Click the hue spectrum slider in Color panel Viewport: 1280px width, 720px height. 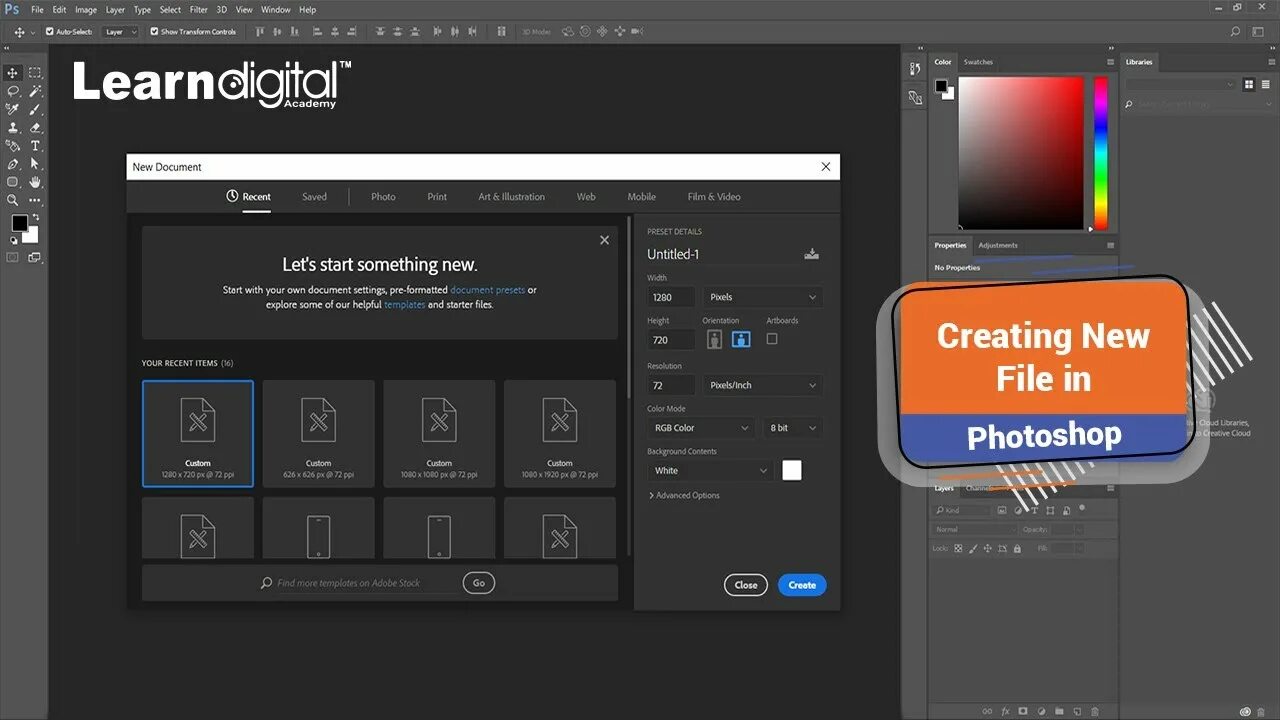click(x=1100, y=153)
